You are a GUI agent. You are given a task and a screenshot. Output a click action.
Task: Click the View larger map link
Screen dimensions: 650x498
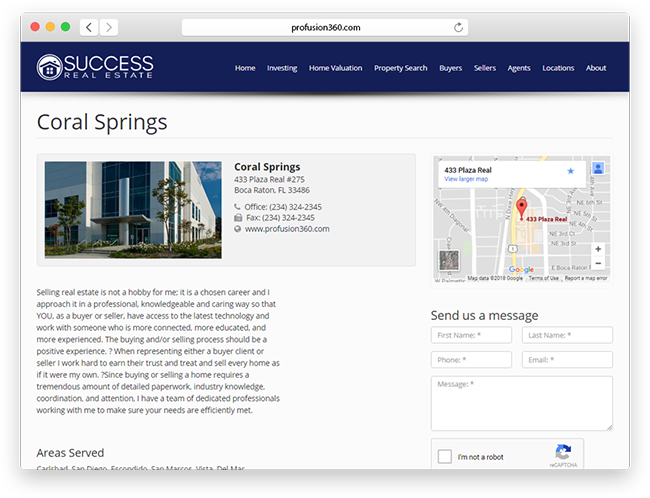tap(466, 179)
